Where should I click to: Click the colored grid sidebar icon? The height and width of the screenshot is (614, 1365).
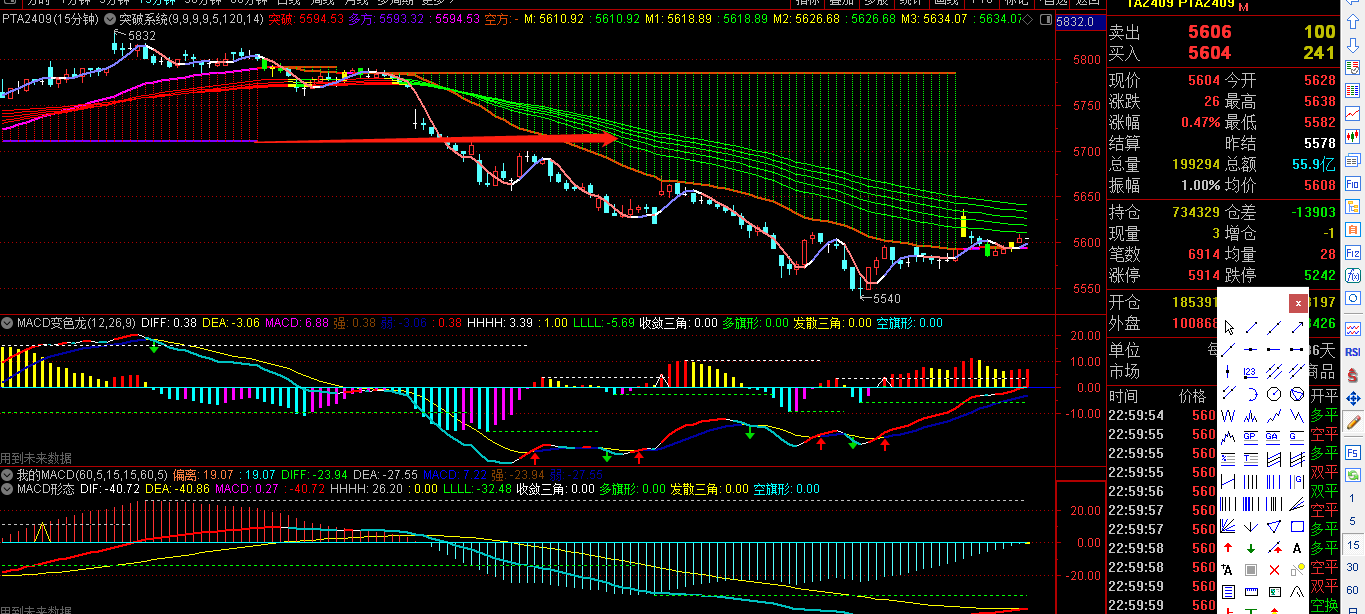(1353, 90)
